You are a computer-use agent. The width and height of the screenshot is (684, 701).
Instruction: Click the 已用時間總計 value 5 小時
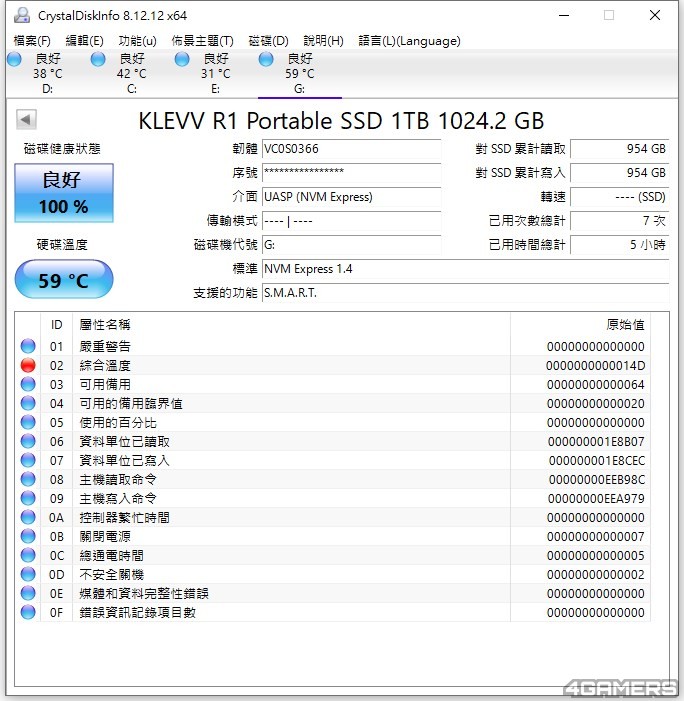pyautogui.click(x=620, y=245)
